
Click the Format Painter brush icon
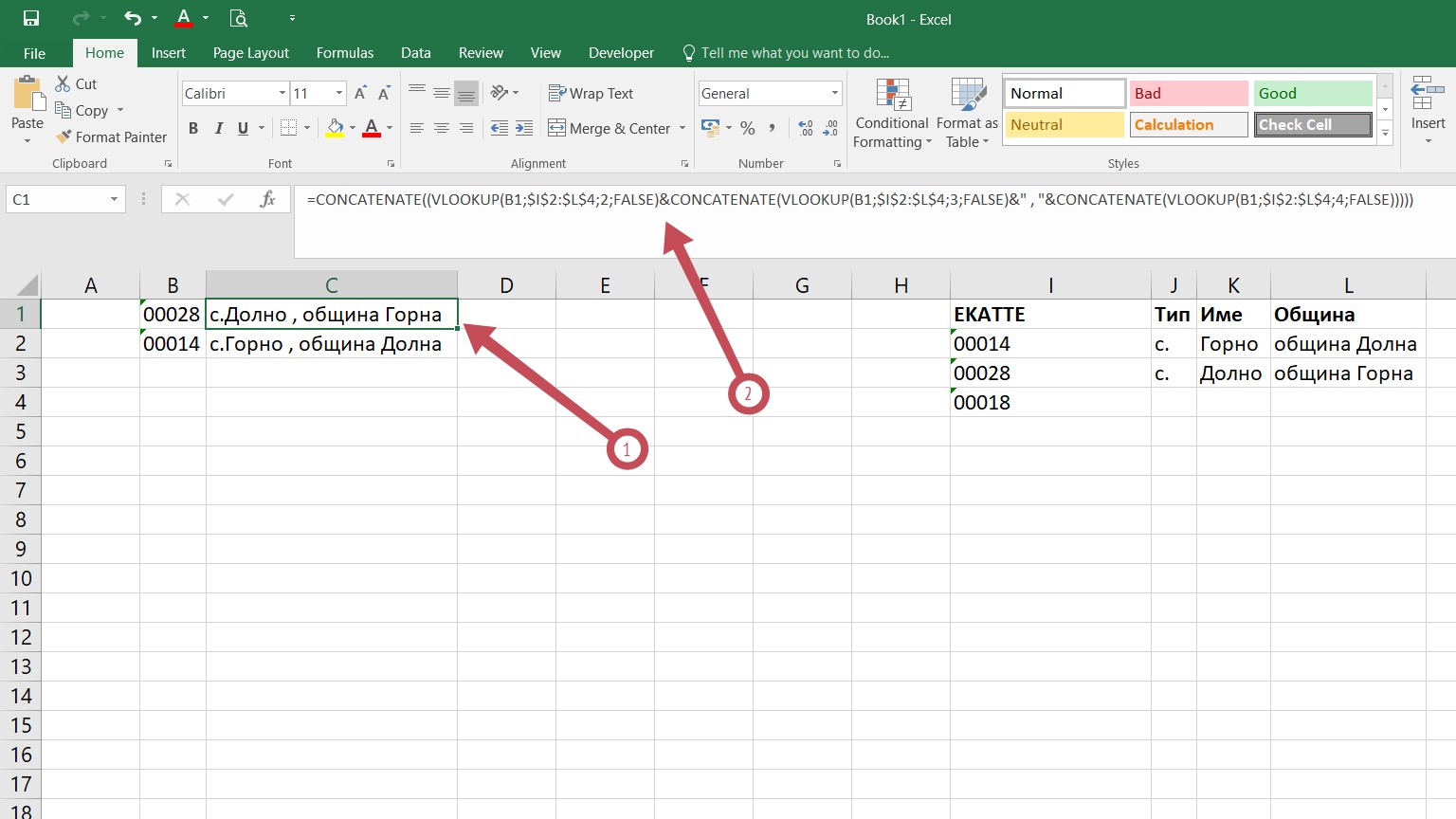click(x=64, y=137)
